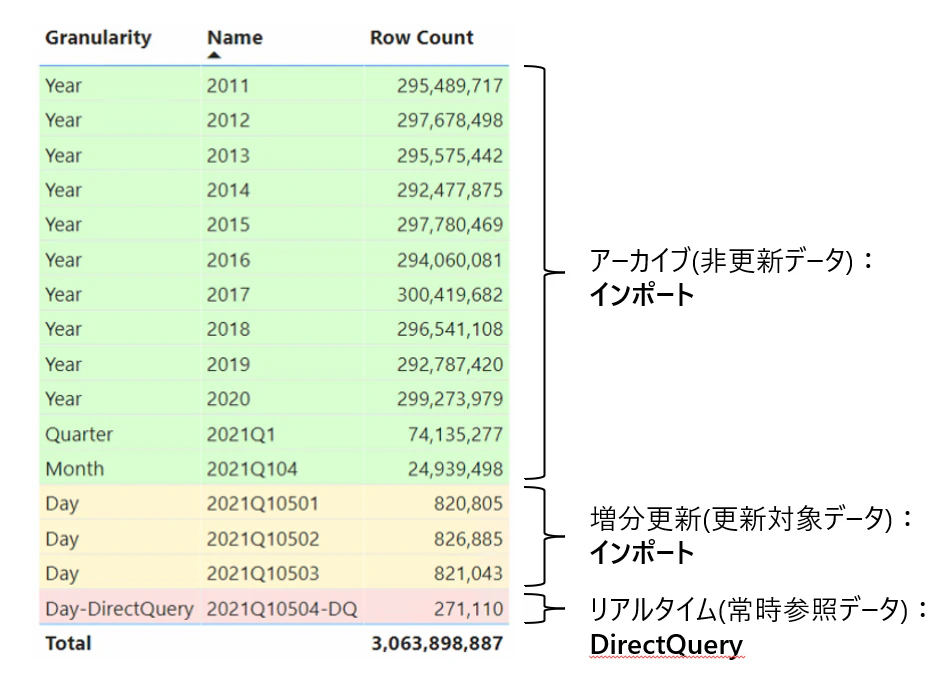Viewport: 950px width, 679px height.
Task: Click the 増分更新(更新対象データ) annotation label
Action: coord(751,519)
